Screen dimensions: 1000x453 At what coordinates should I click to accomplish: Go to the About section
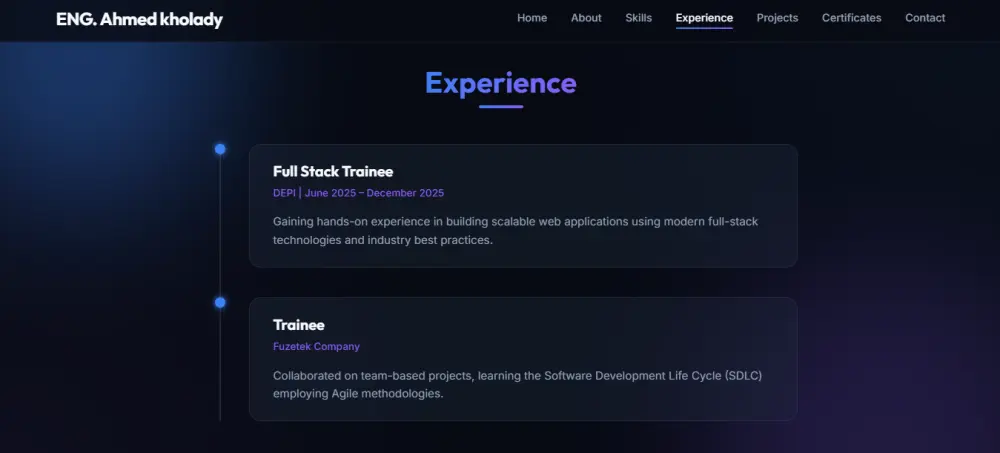pos(586,18)
